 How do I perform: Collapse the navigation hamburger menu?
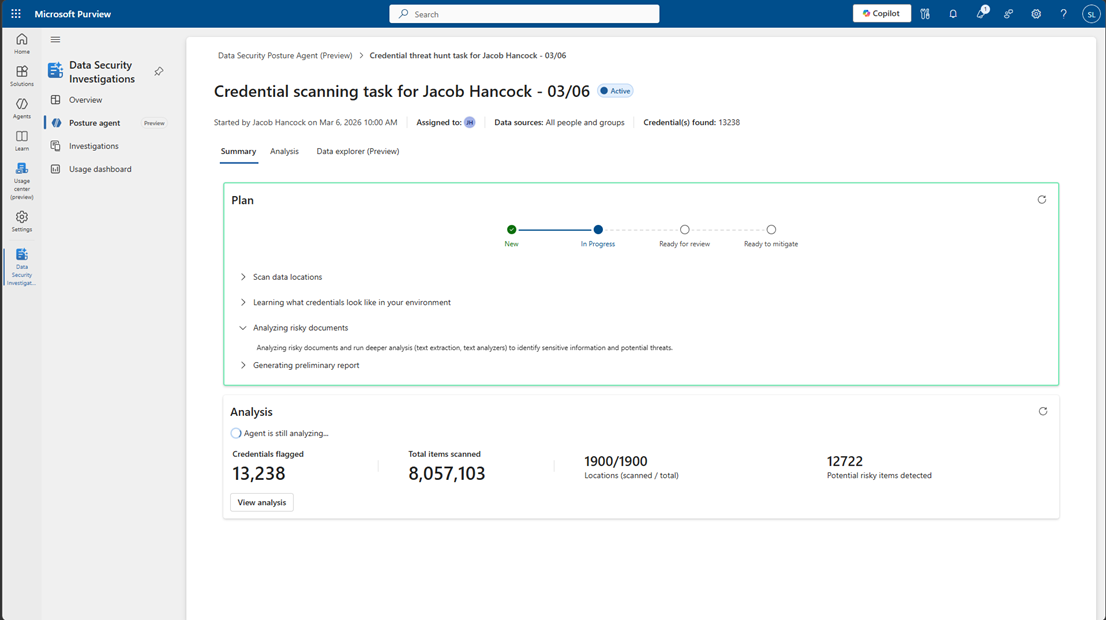click(55, 40)
